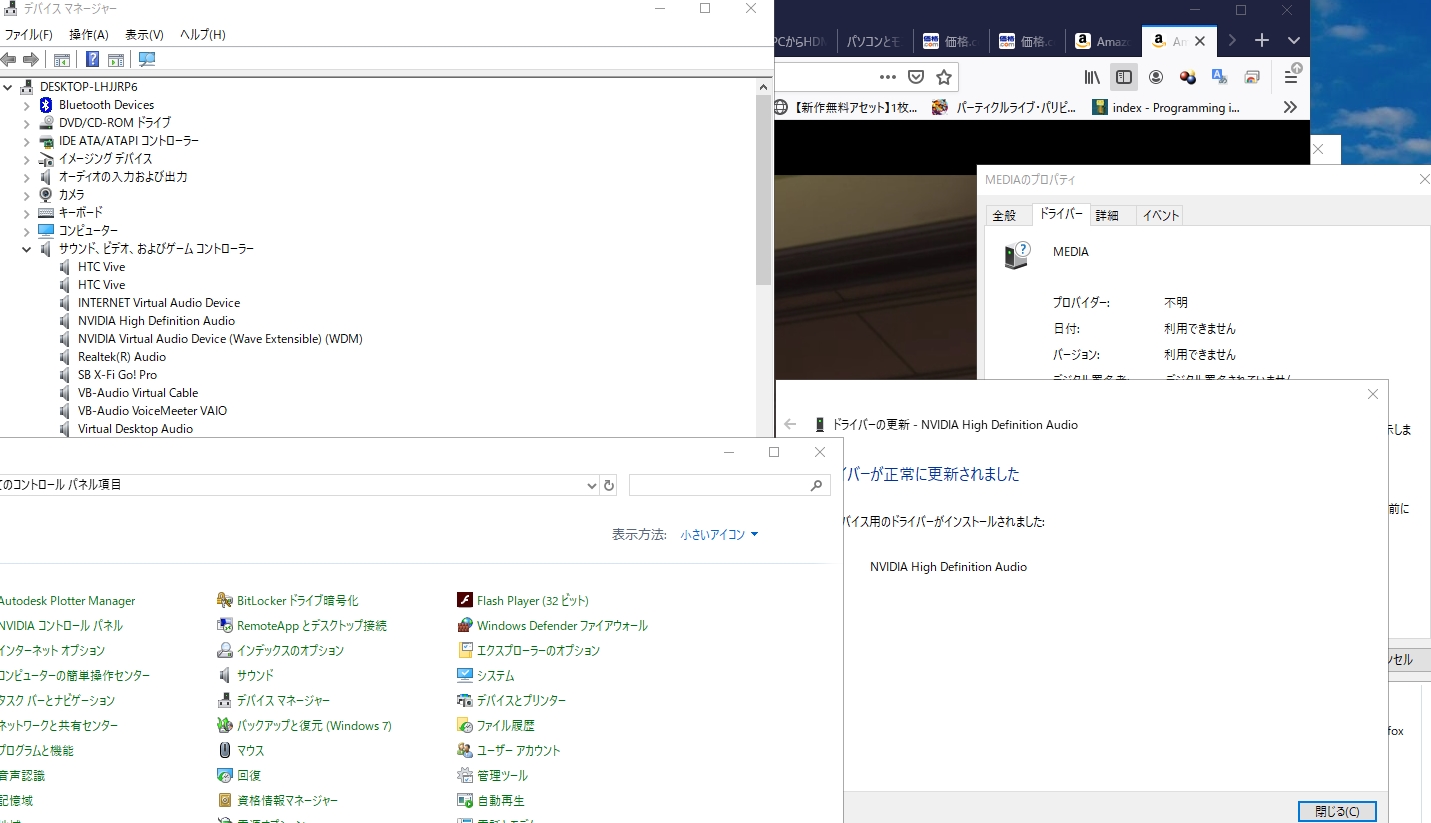Image resolution: width=1431 pixels, height=823 pixels.
Task: Click the search magnifier in Control Panel
Action: (816, 485)
